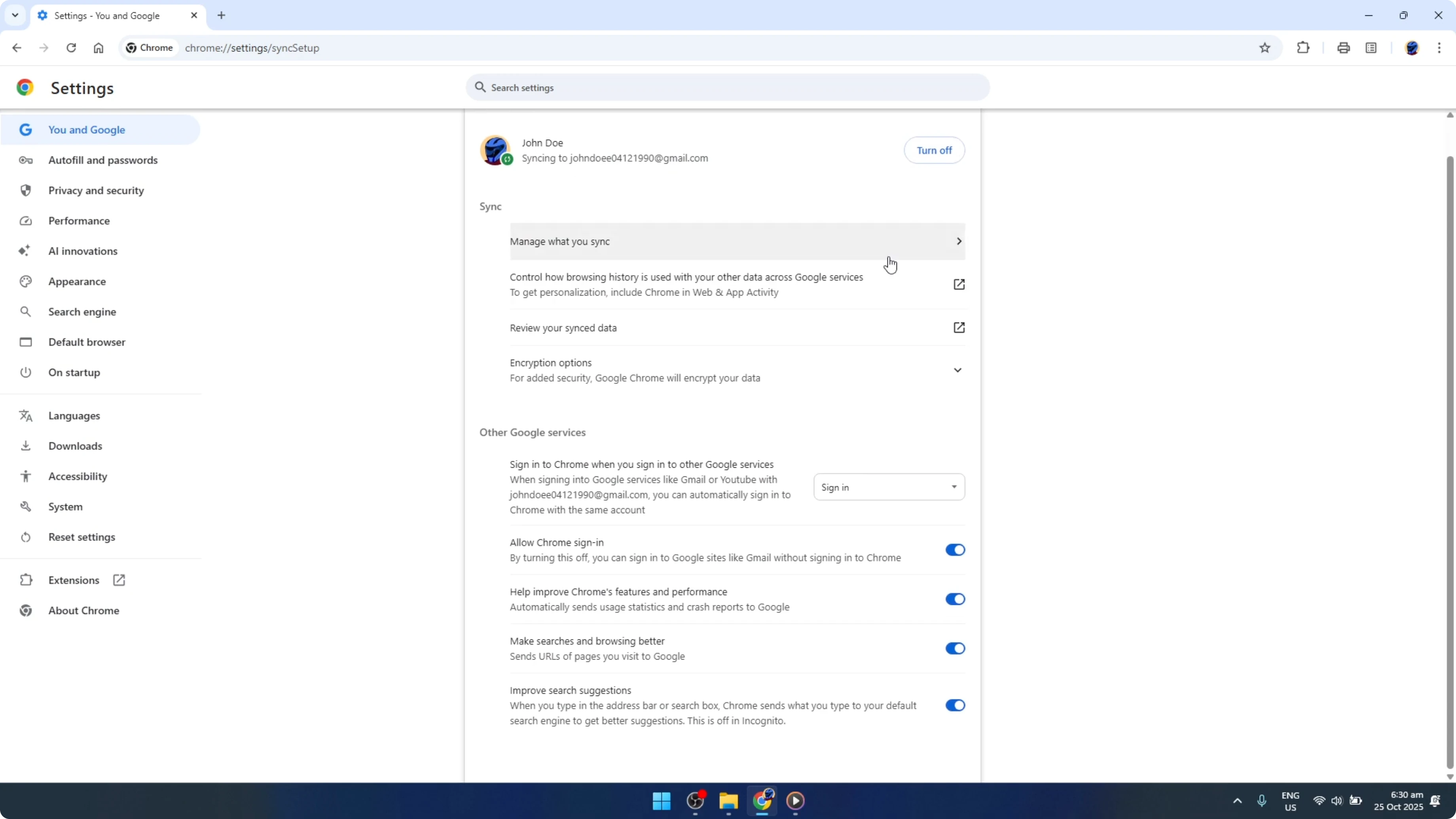
Task: Expand Encryption options
Action: coord(958,370)
